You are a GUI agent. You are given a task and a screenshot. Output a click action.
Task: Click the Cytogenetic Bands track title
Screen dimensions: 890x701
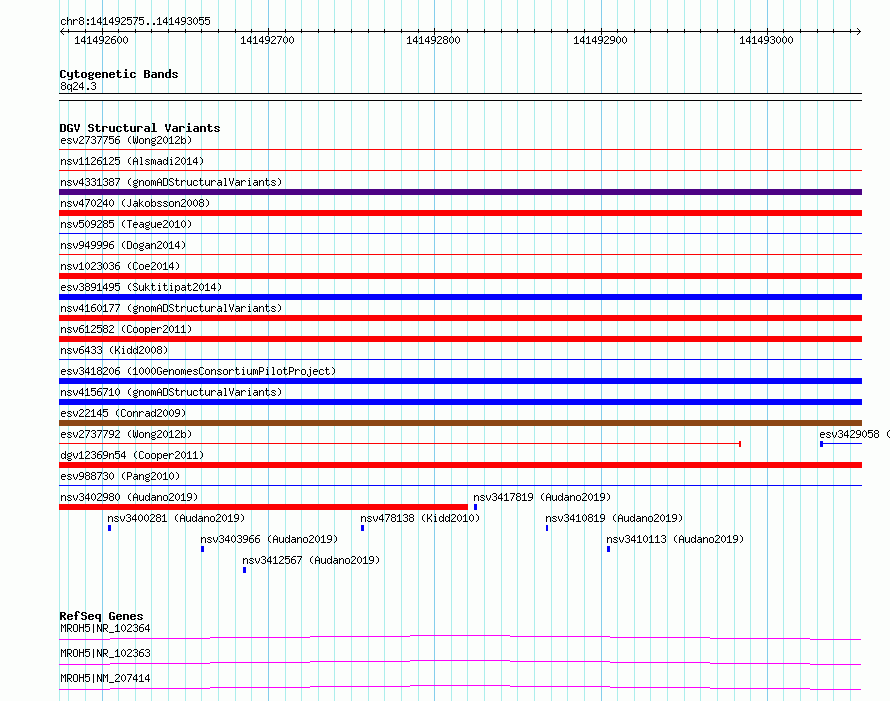click(x=119, y=74)
